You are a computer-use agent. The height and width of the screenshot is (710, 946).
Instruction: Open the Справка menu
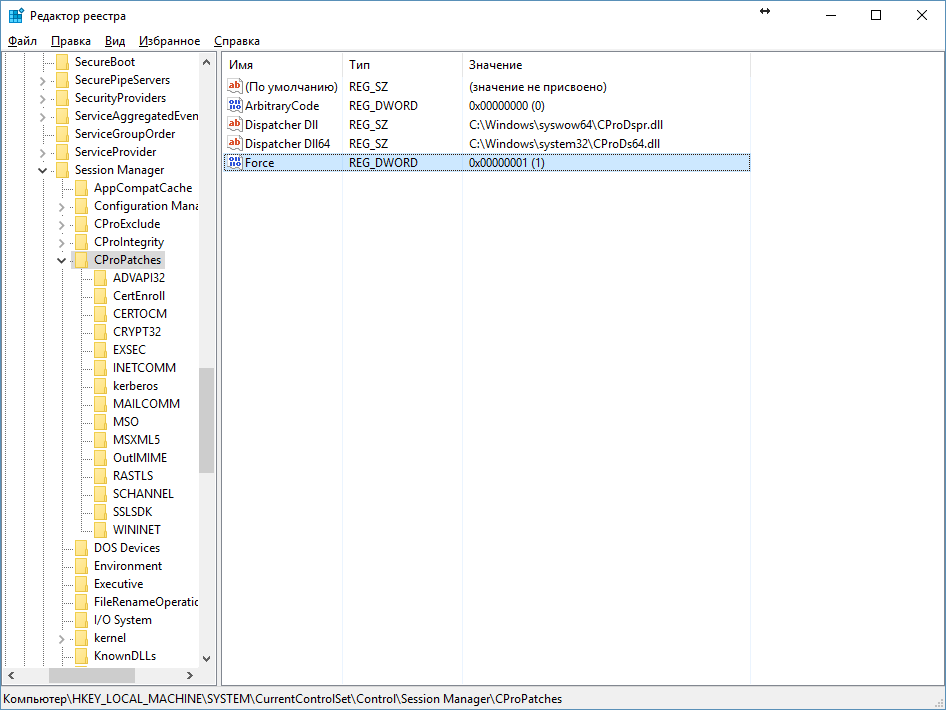click(237, 41)
